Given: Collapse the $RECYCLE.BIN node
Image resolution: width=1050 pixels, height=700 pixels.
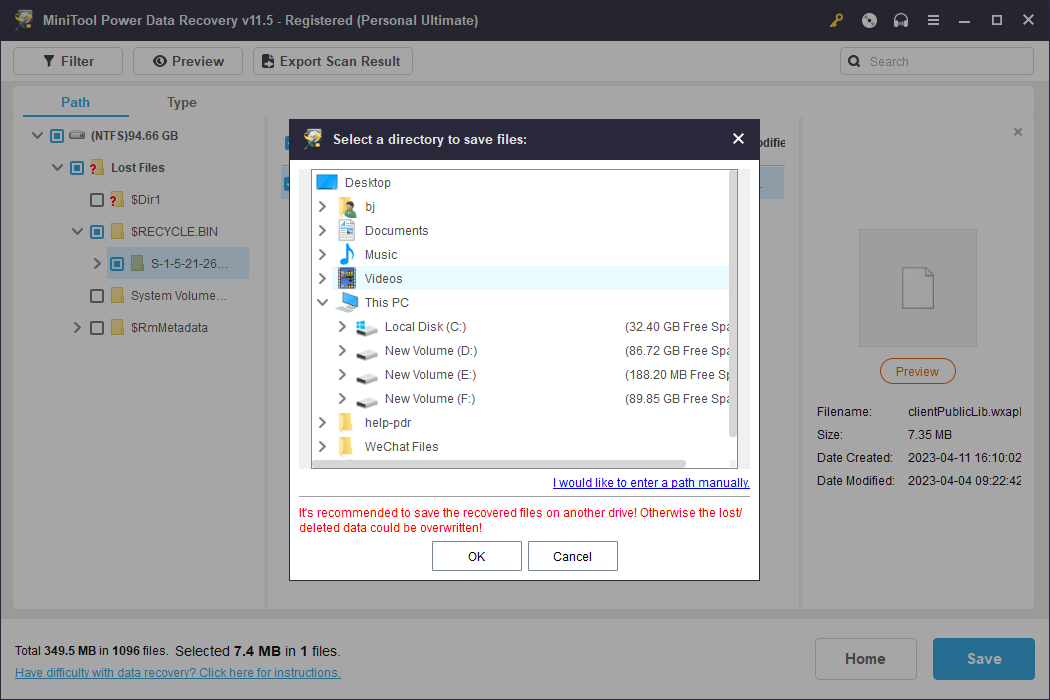Looking at the screenshot, I should 78,231.
